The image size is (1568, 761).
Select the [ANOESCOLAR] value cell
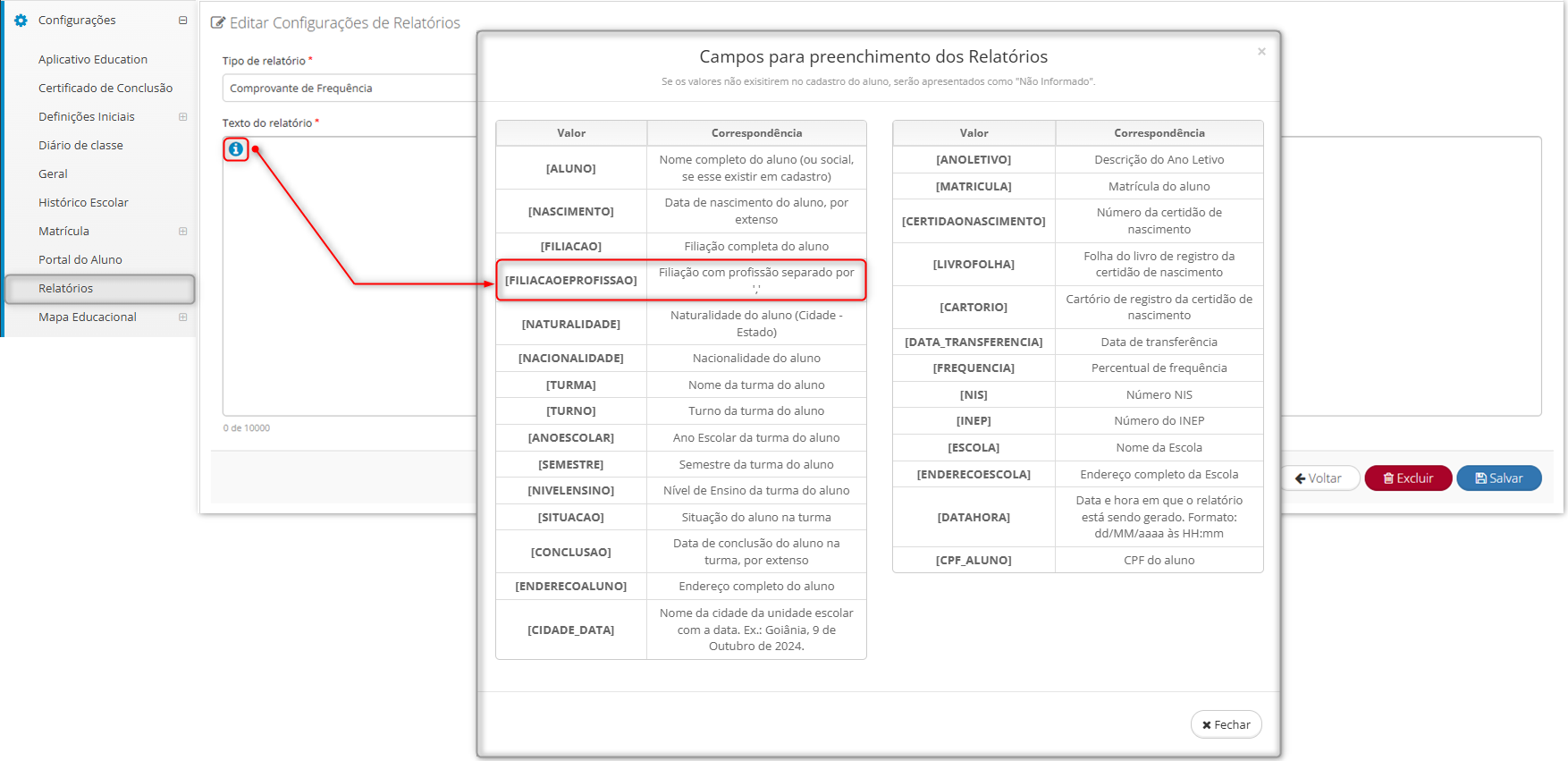[x=571, y=437]
